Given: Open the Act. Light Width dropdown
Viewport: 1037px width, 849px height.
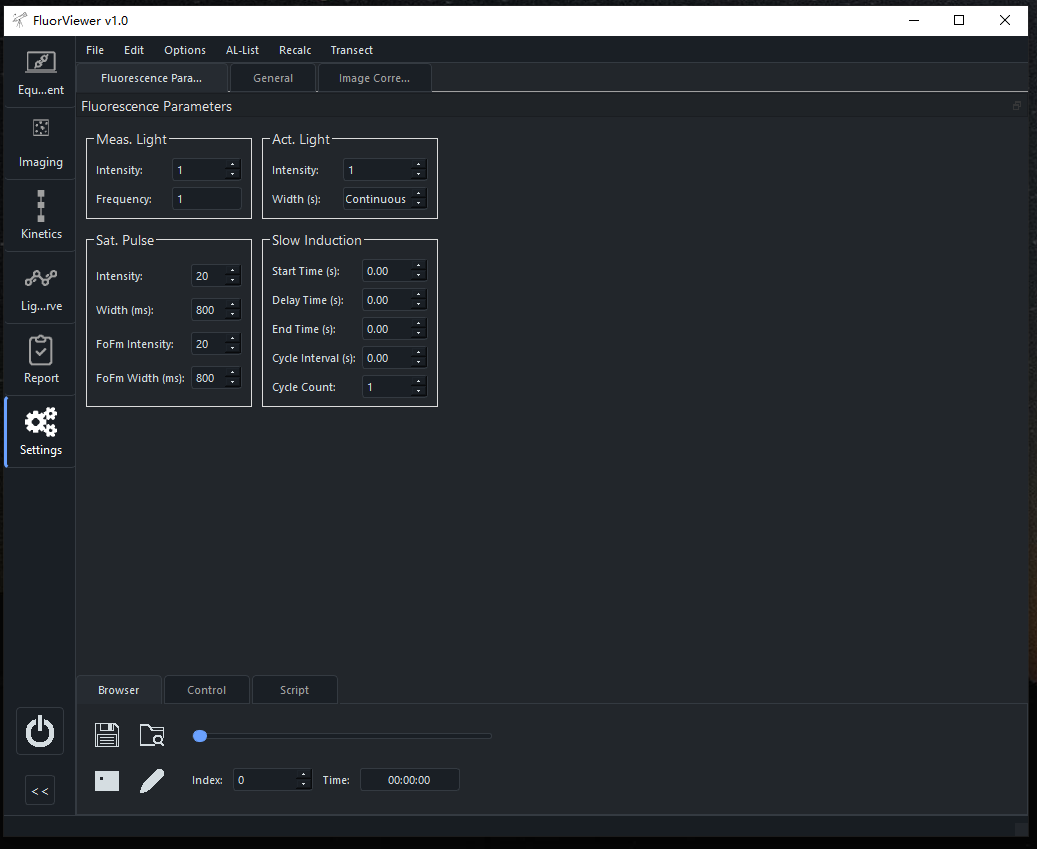Looking at the screenshot, I should (x=384, y=199).
